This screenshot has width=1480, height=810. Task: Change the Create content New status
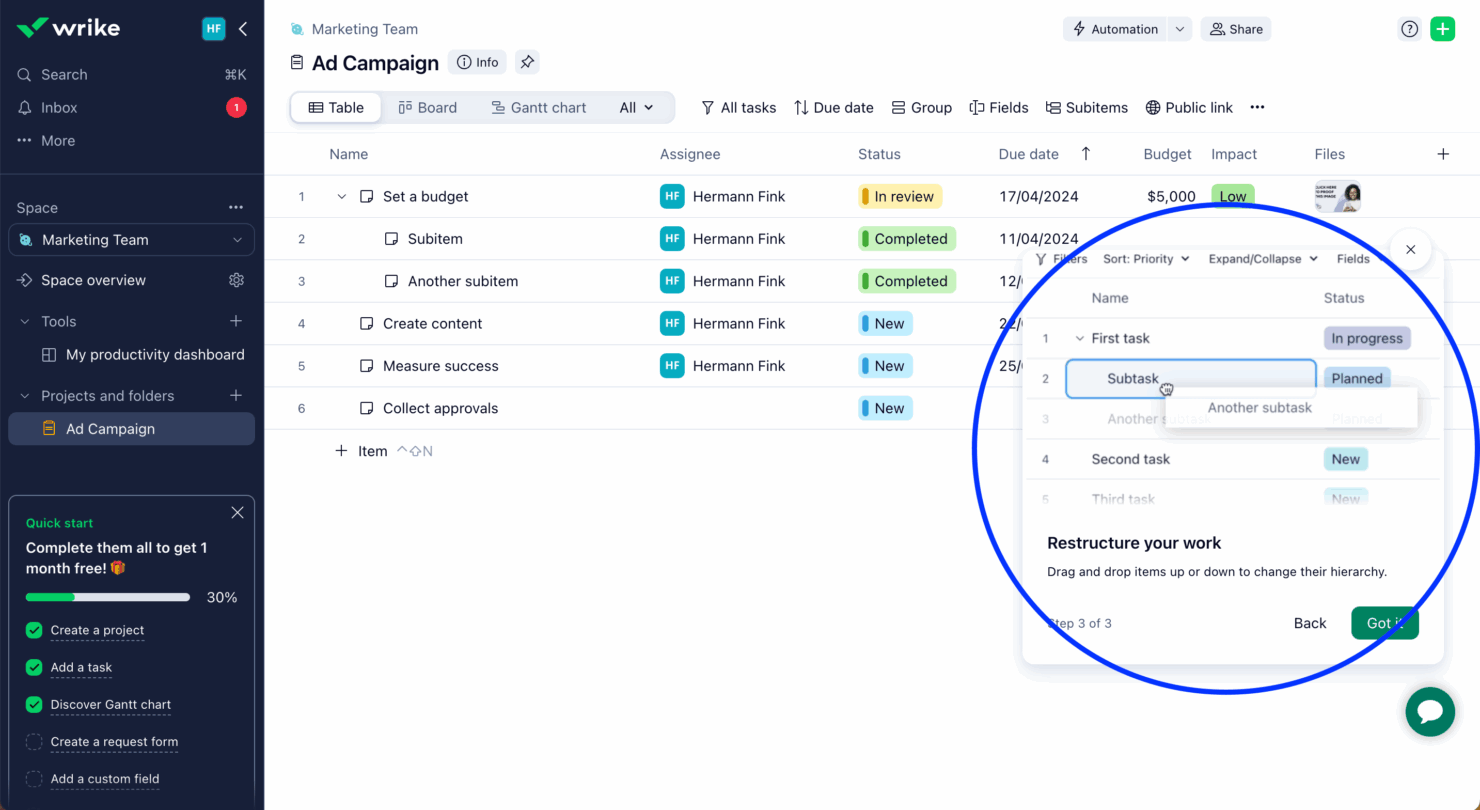point(885,324)
